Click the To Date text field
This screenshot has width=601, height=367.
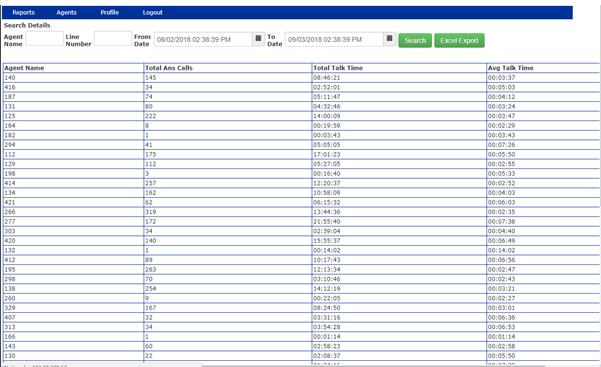[x=334, y=39]
